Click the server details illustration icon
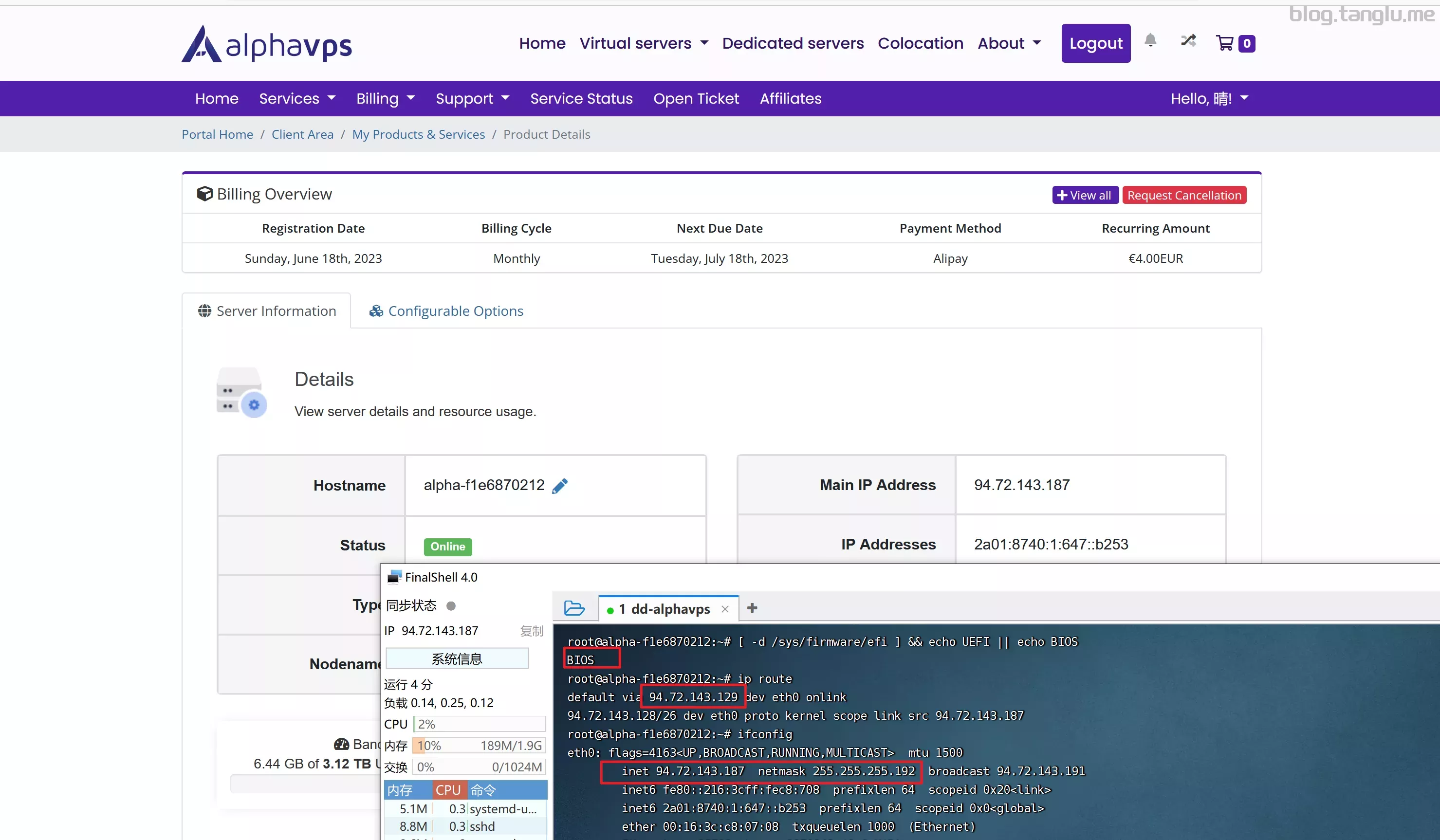1440x840 pixels. click(x=241, y=393)
